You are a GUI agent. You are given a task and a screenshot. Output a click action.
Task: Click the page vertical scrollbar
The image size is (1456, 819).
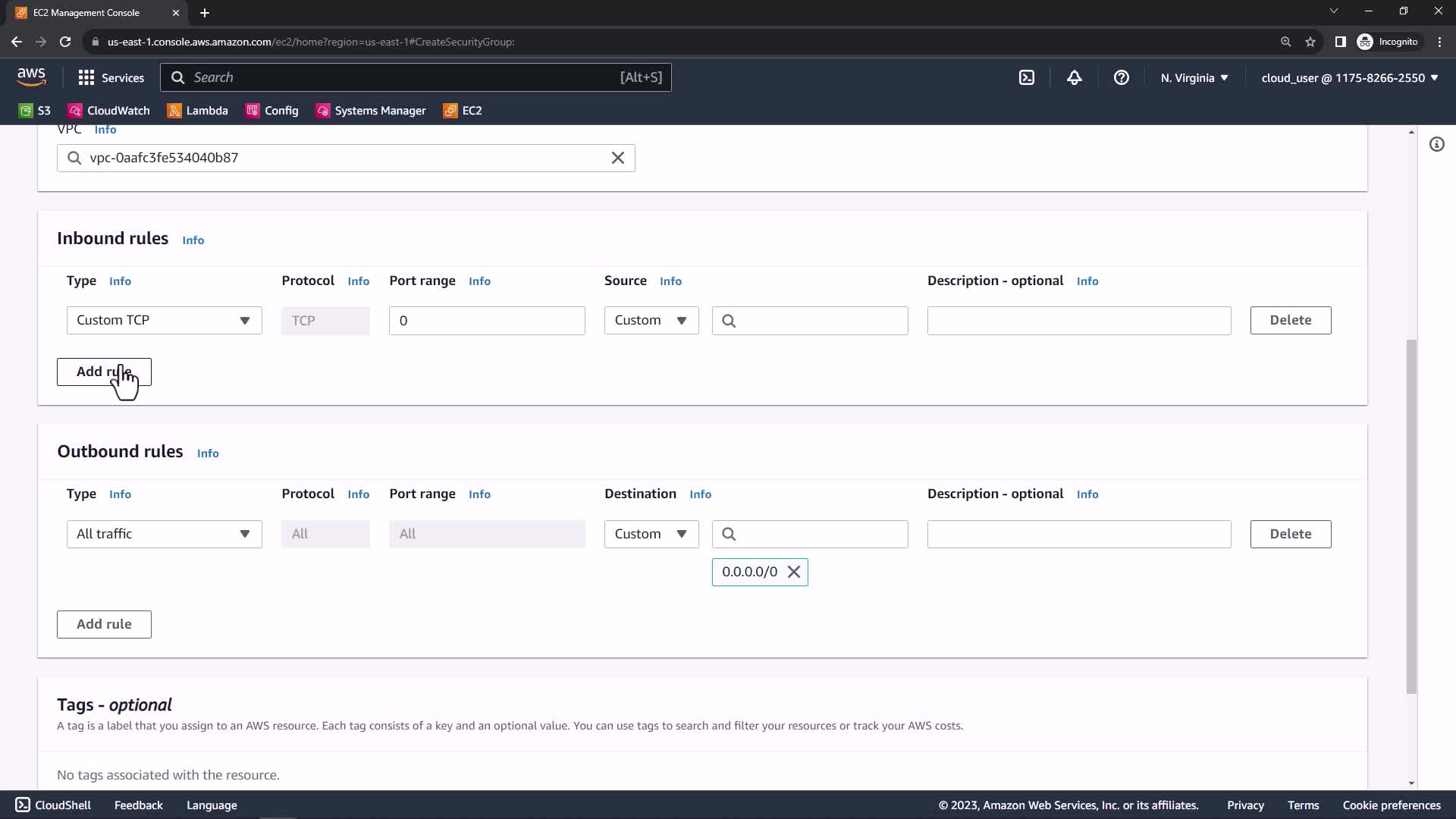click(x=1410, y=516)
